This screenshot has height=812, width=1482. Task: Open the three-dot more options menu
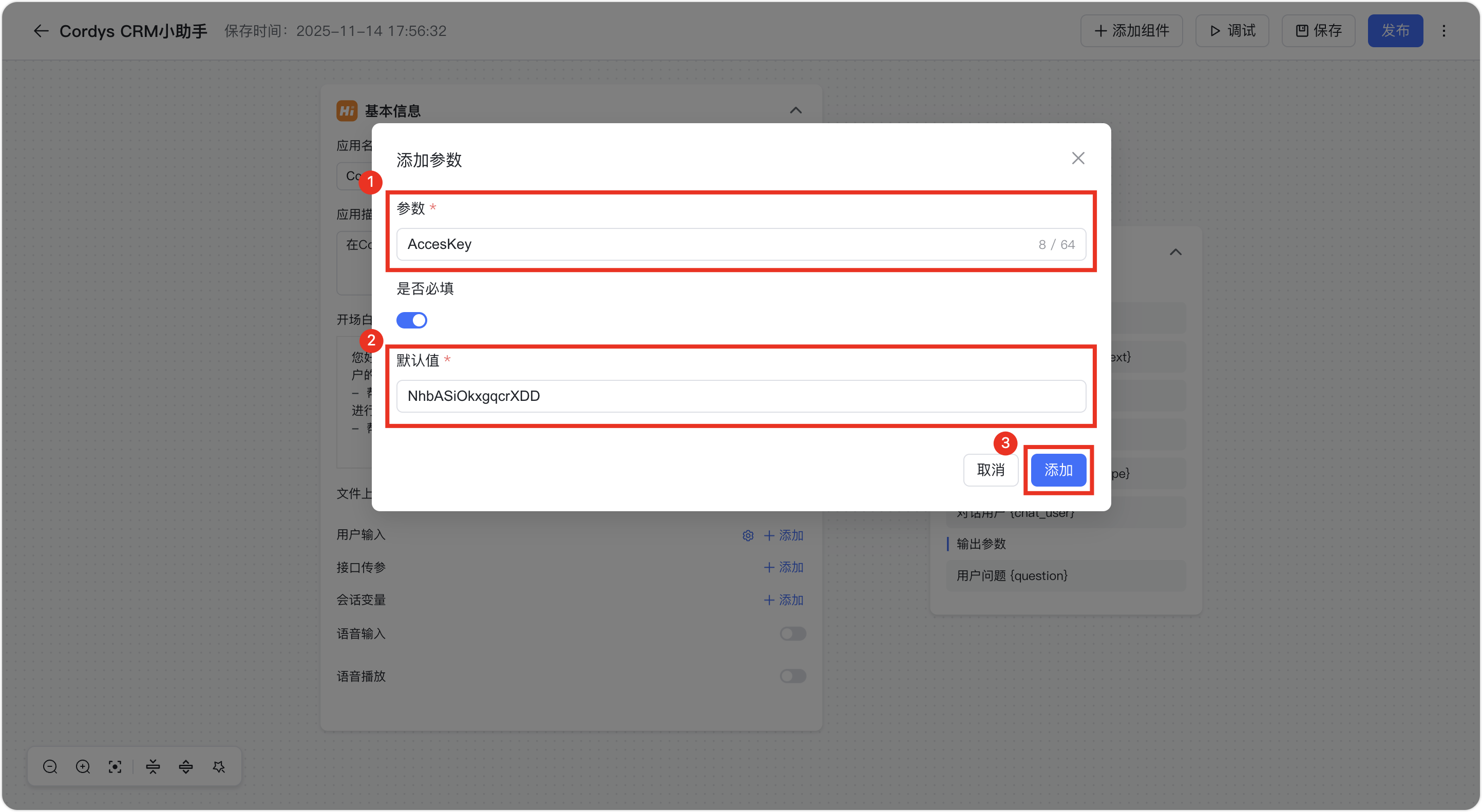point(1443,30)
